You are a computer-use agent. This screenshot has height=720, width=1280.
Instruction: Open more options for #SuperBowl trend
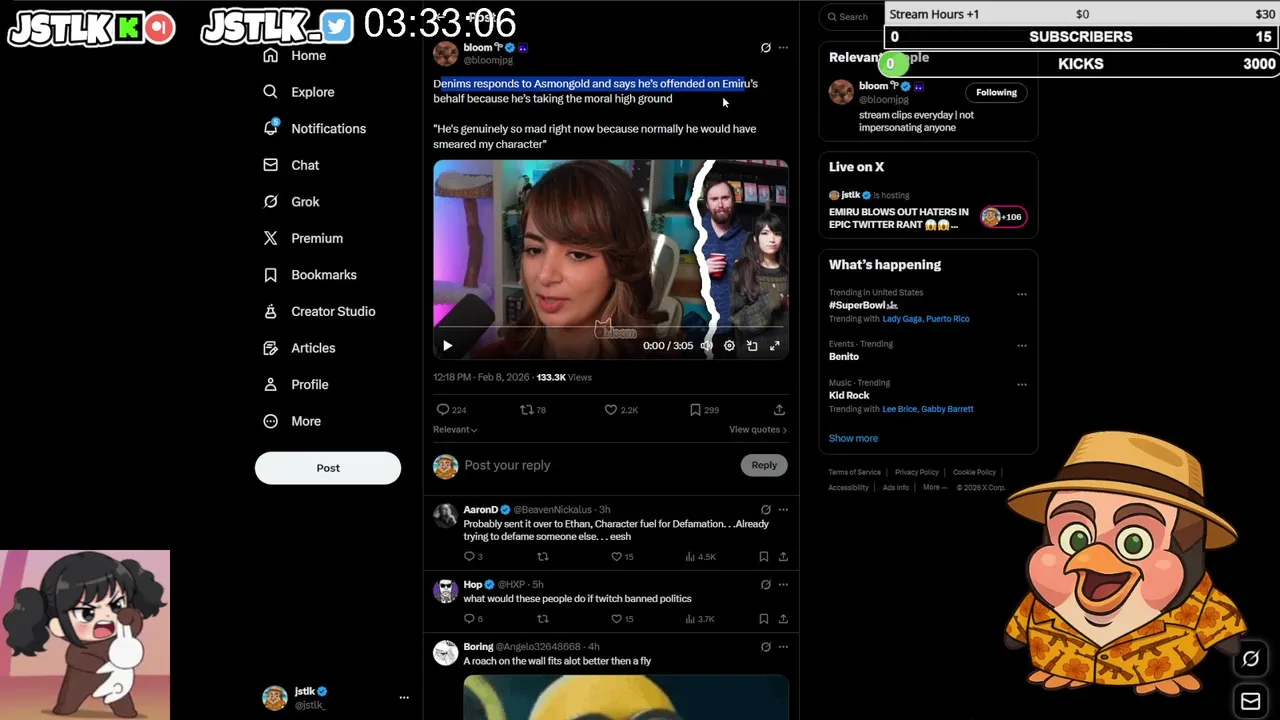tap(1022, 294)
